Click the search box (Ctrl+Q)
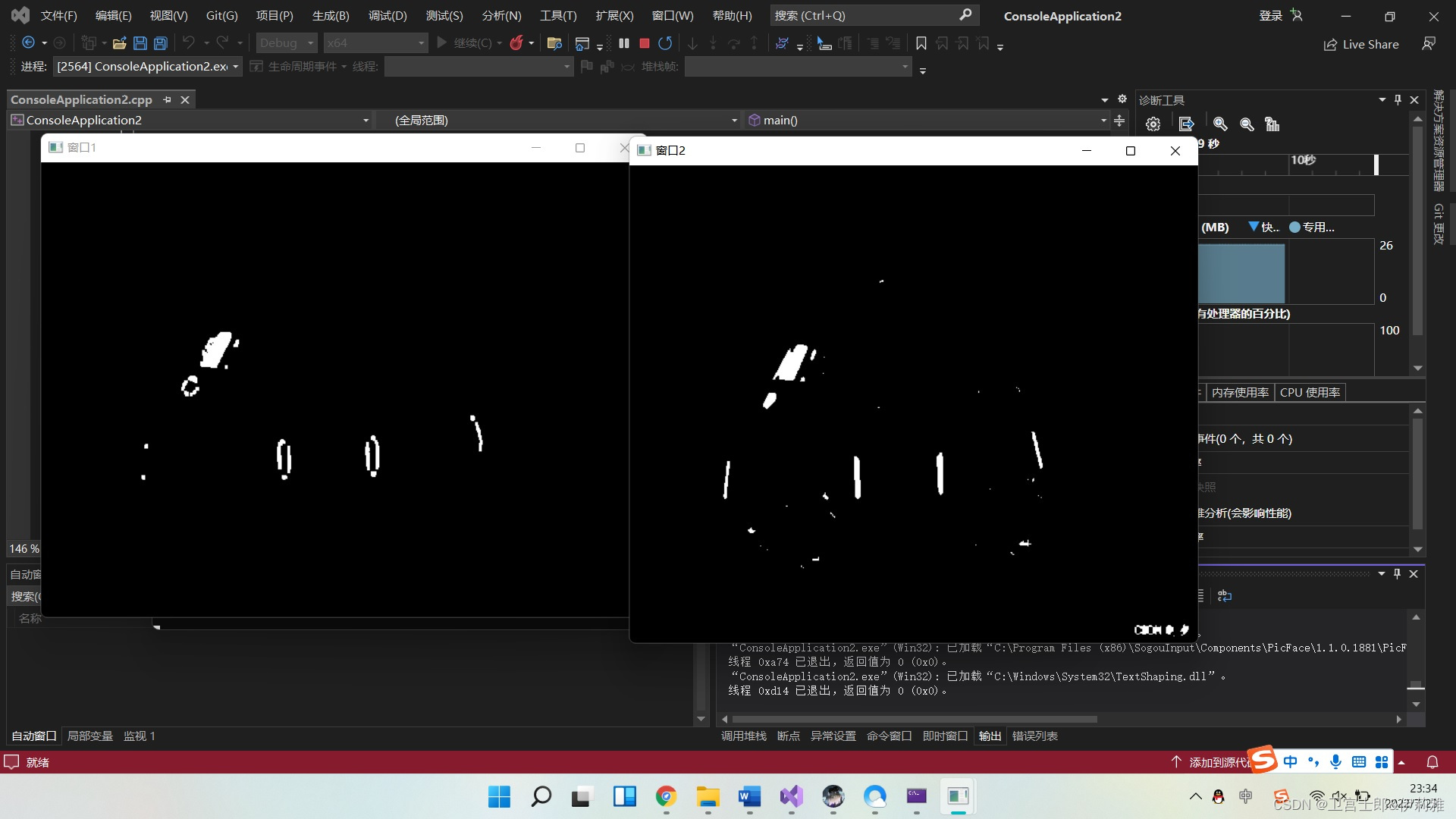The width and height of the screenshot is (1456, 819). pyautogui.click(x=872, y=15)
